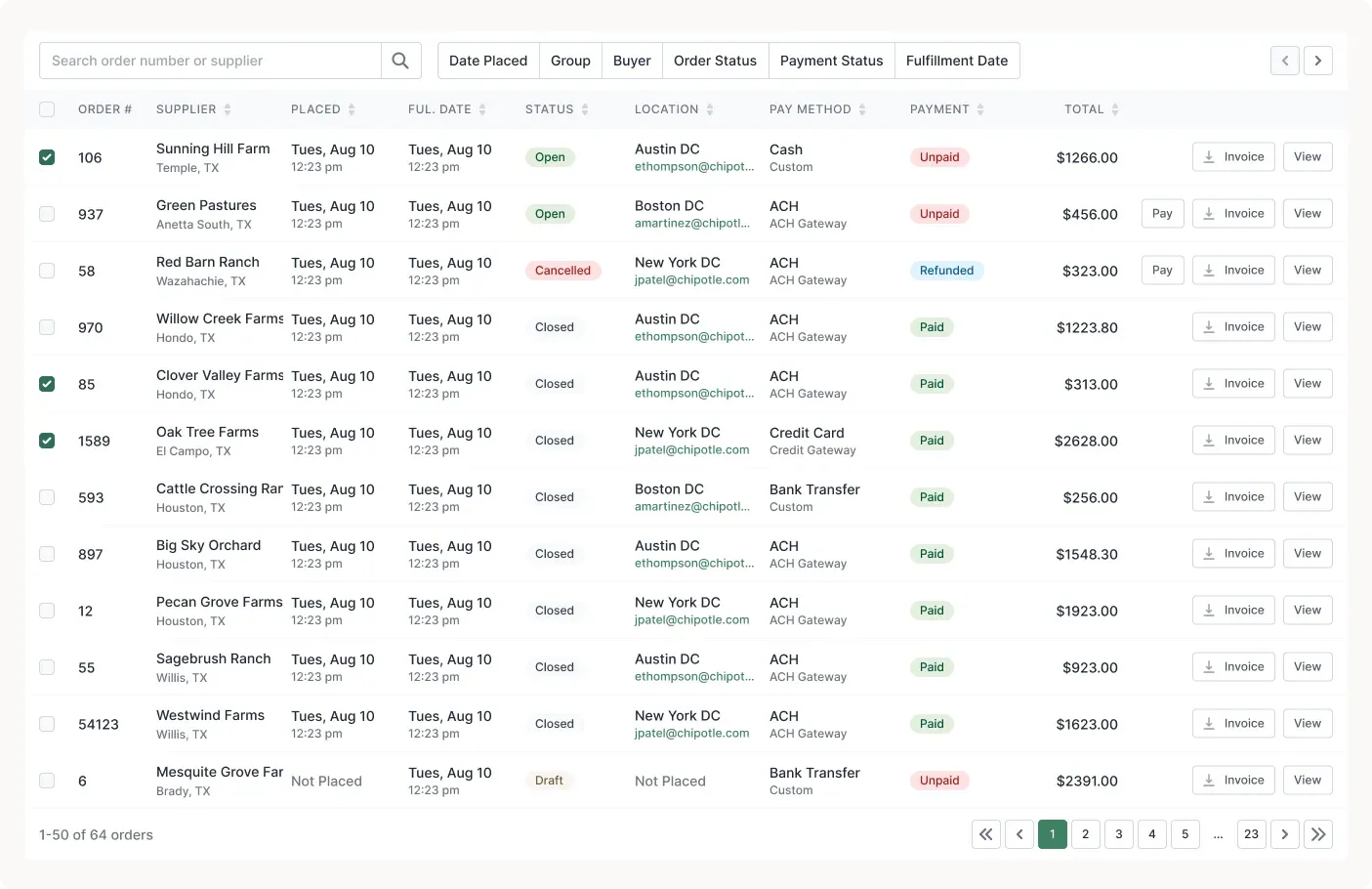Image resolution: width=1372 pixels, height=889 pixels.
Task: Open Fulfillment Date filter
Action: (957, 61)
